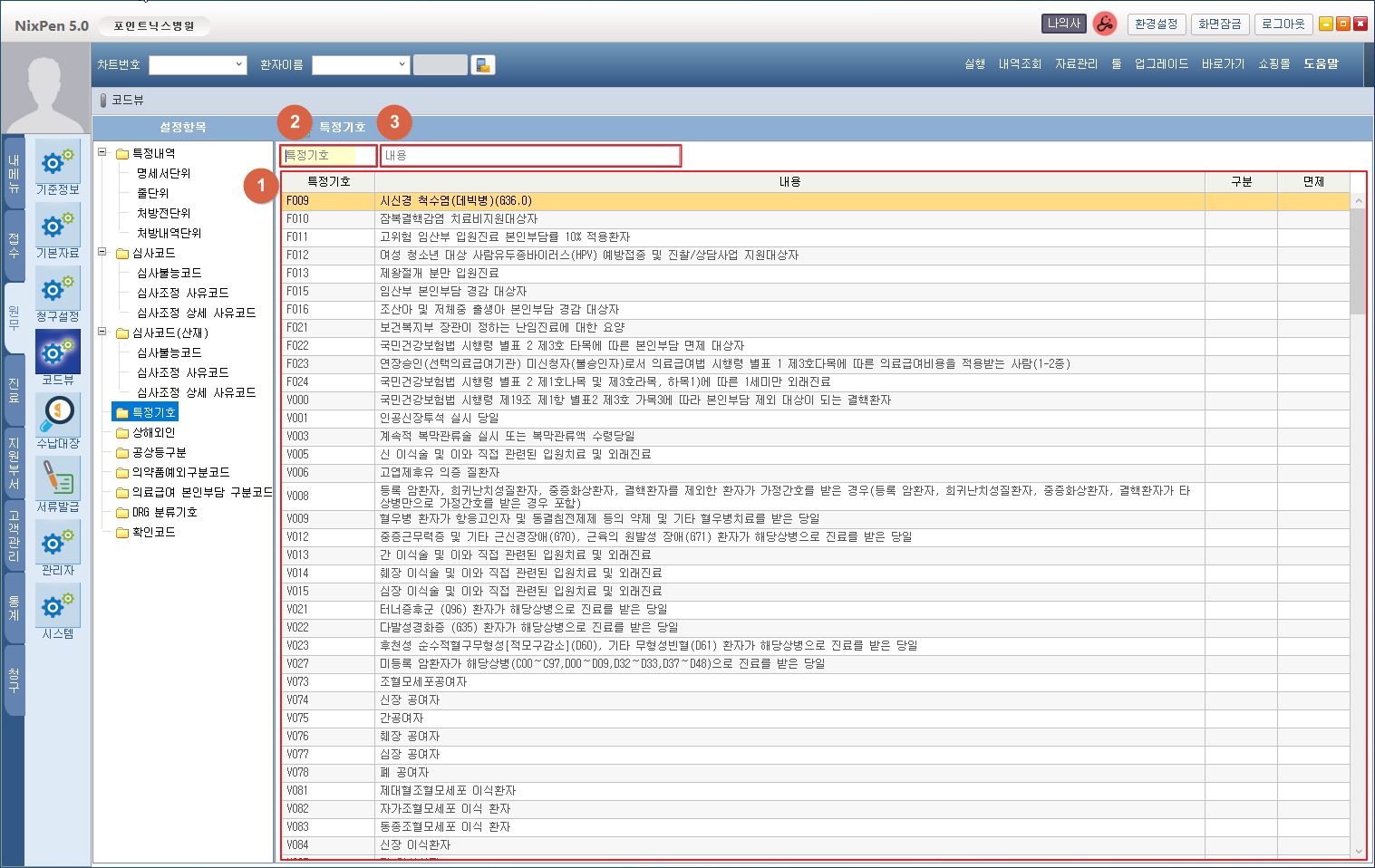Select the 상해외인 tree item

coord(153,433)
